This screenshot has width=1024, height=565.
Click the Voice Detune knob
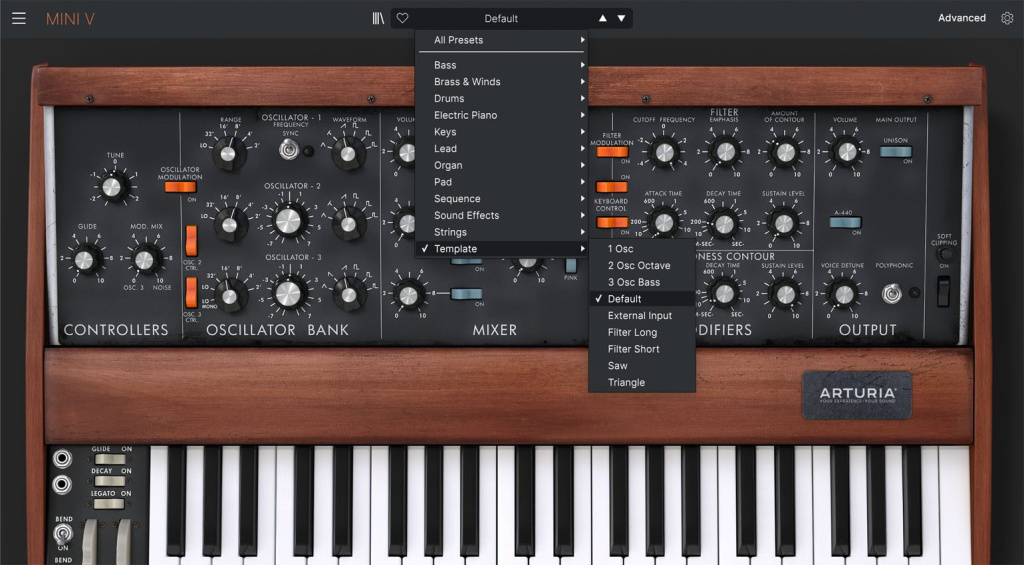tap(843, 294)
